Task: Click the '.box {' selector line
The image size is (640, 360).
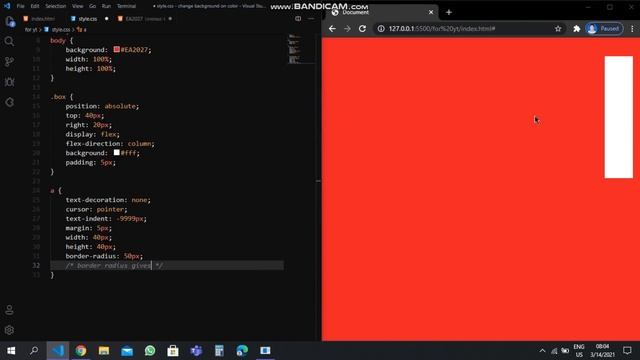Action: pos(62,97)
